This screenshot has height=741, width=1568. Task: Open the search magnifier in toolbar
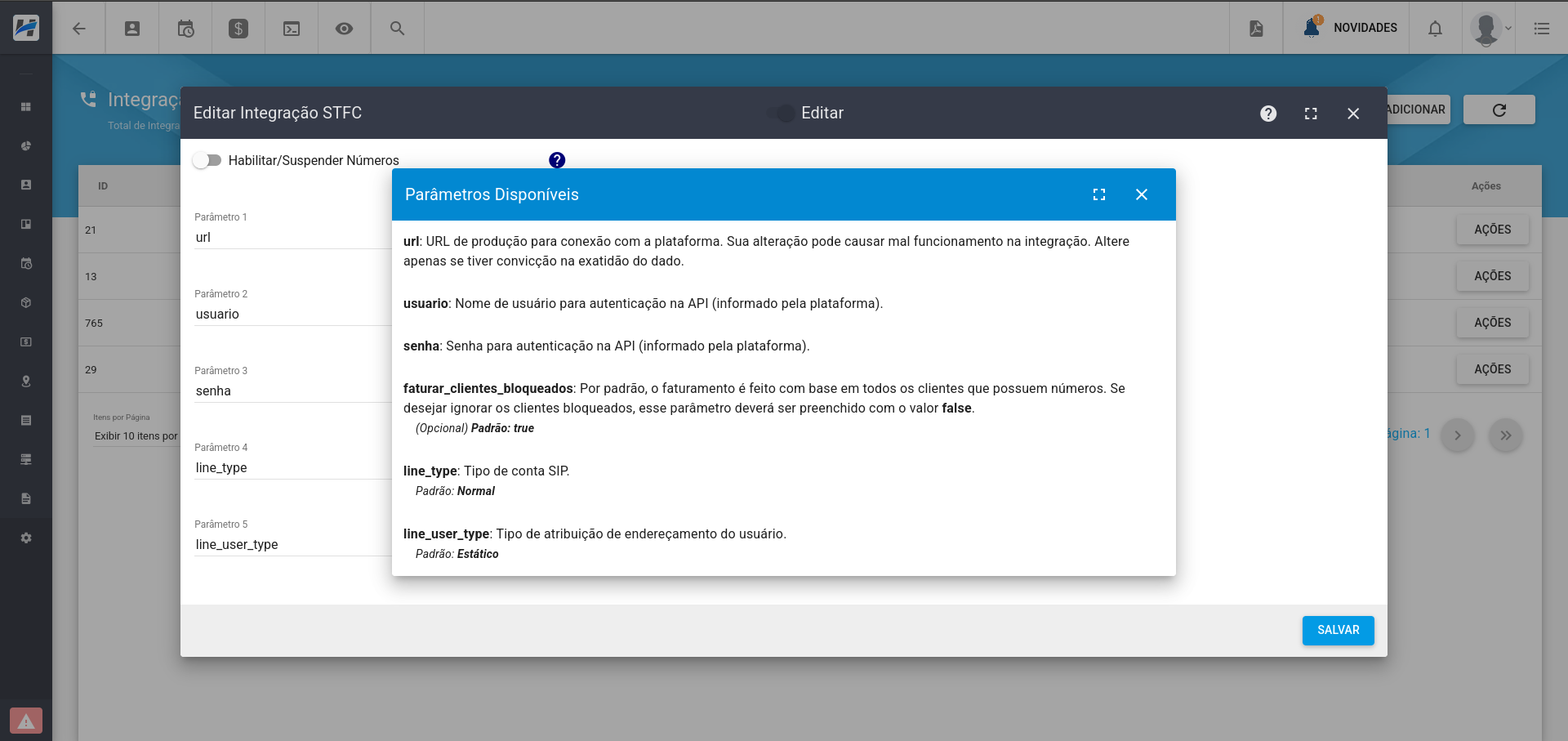click(x=397, y=29)
